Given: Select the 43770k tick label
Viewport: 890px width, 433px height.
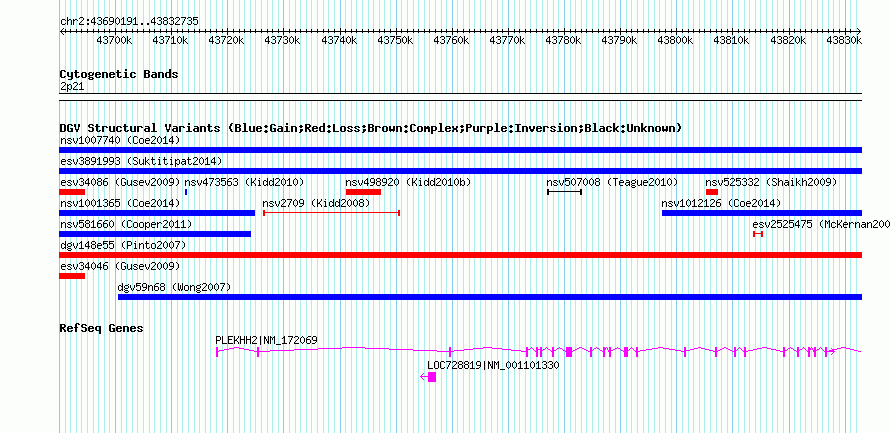Looking at the screenshot, I should tap(507, 40).
